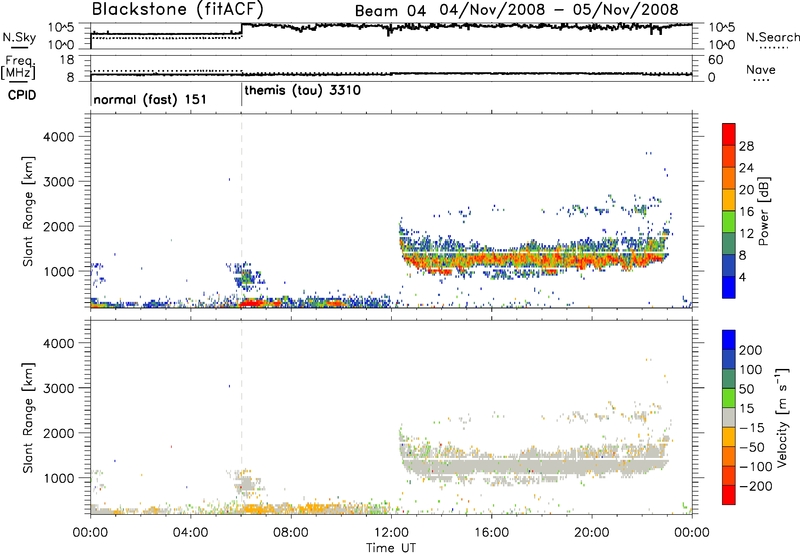This screenshot has height=554, width=800.
Task: Click the '1000' range tick in the velocity panel
Action: 59,478
